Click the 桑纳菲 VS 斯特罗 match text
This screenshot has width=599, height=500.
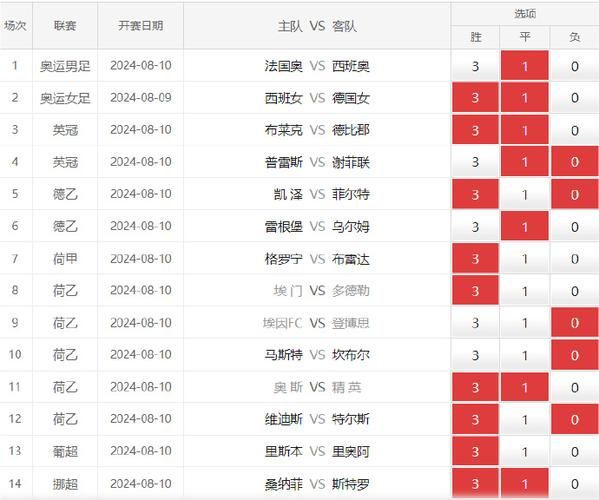(x=317, y=484)
